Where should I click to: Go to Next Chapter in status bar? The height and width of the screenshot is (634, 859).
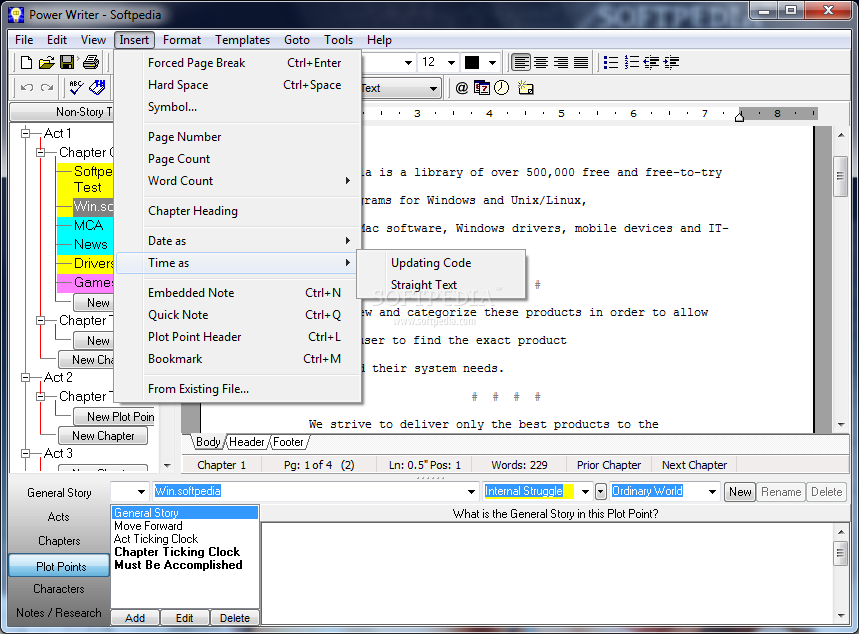pyautogui.click(x=694, y=465)
